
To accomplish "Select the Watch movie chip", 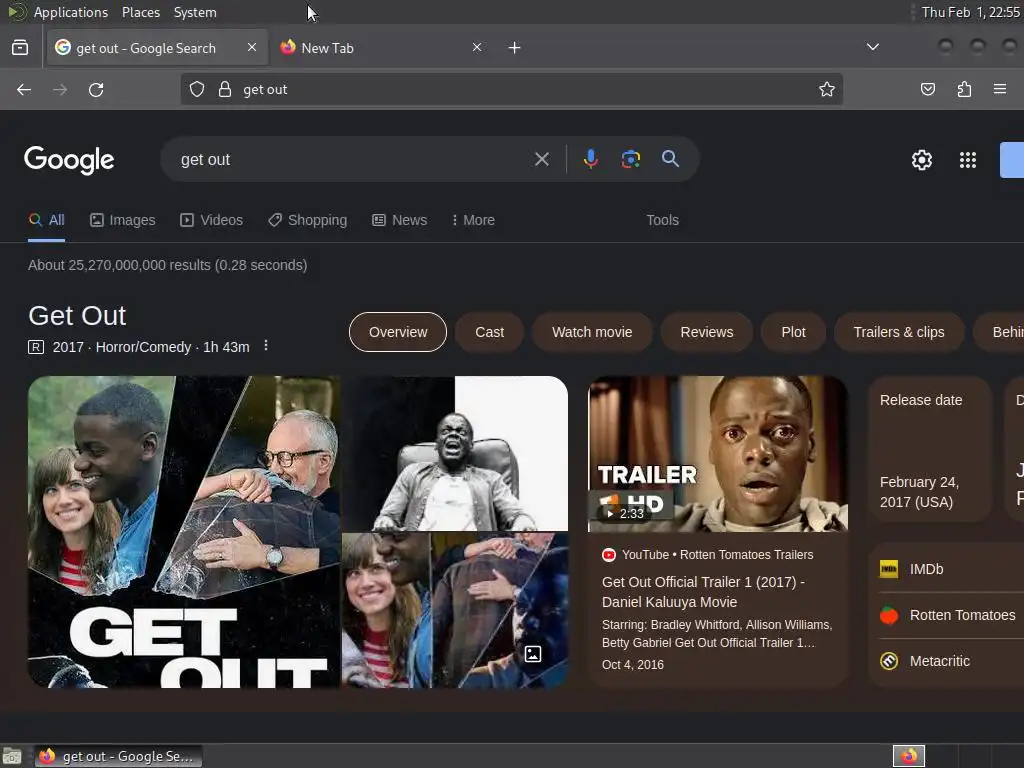I will coord(592,332).
